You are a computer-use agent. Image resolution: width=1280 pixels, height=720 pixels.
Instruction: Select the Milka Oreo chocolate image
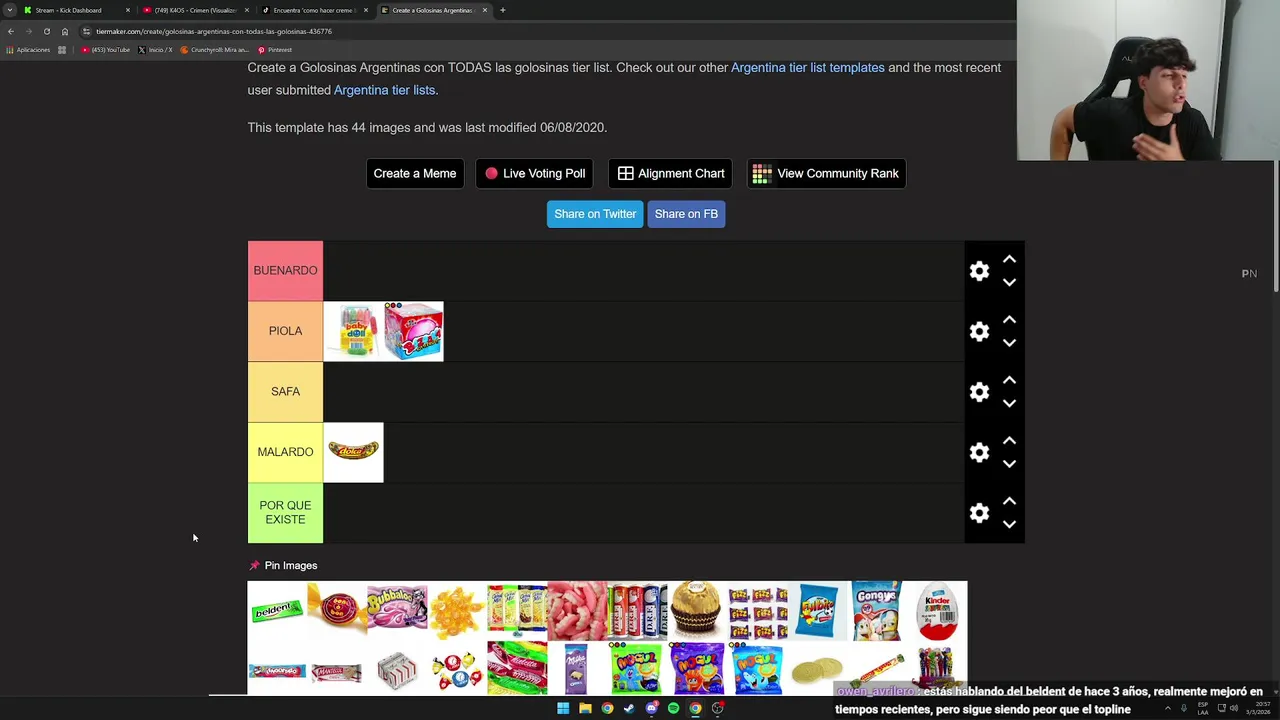(577, 669)
